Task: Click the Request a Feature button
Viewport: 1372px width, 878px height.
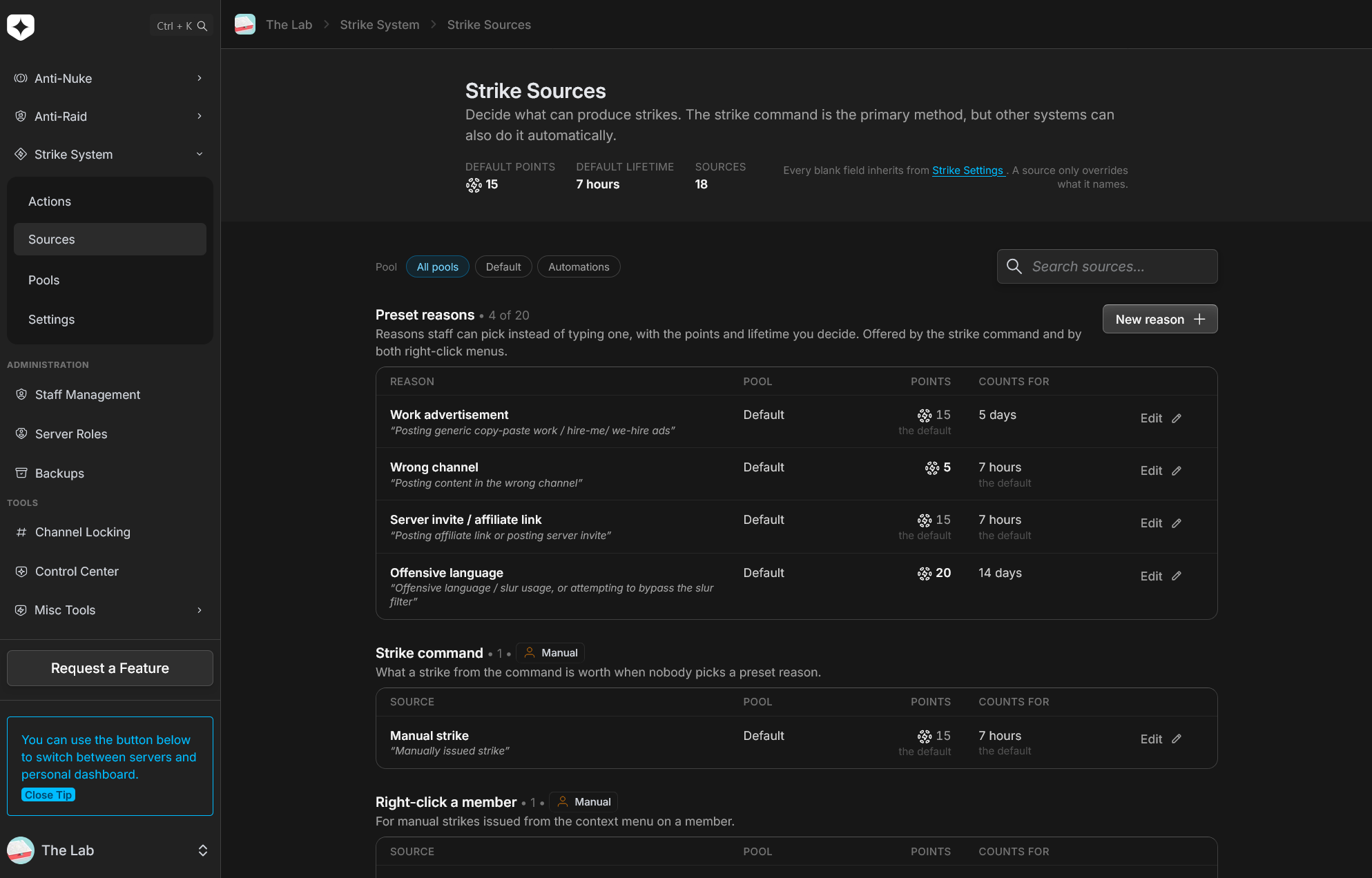Action: [x=110, y=668]
